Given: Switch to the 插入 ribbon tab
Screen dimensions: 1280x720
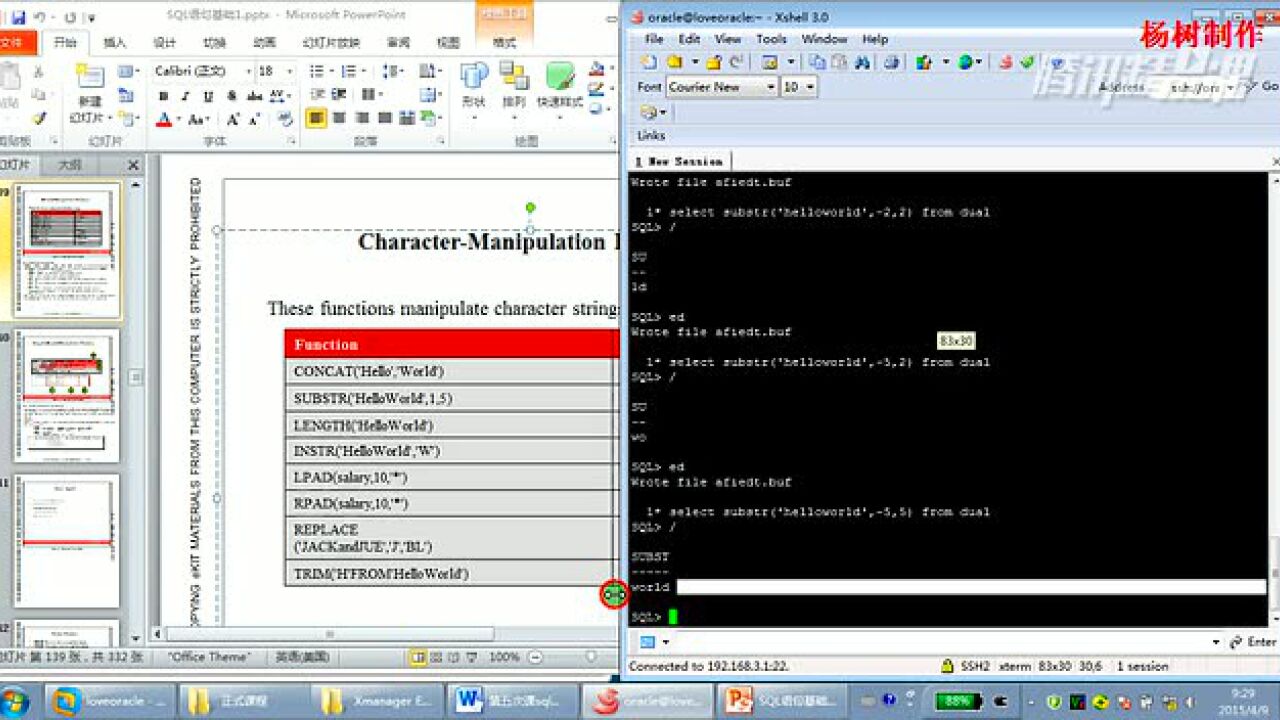Looking at the screenshot, I should pyautogui.click(x=115, y=43).
